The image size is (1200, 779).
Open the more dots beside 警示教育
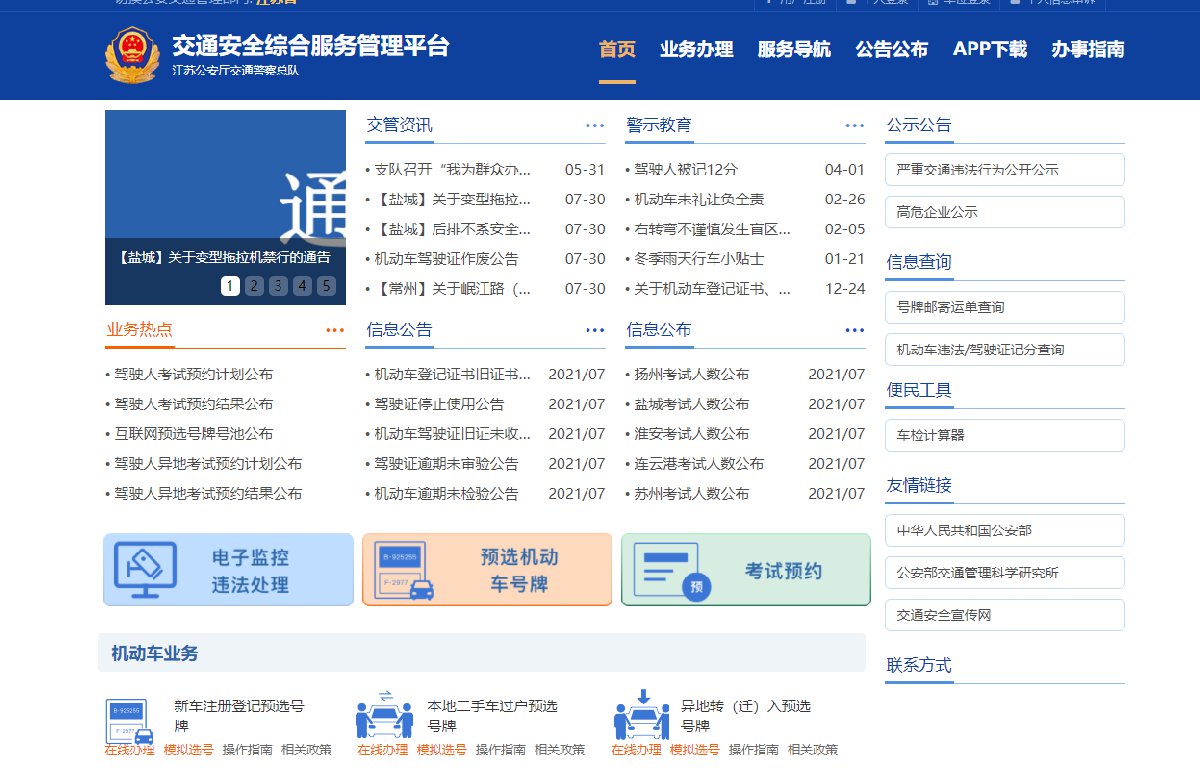(x=854, y=126)
